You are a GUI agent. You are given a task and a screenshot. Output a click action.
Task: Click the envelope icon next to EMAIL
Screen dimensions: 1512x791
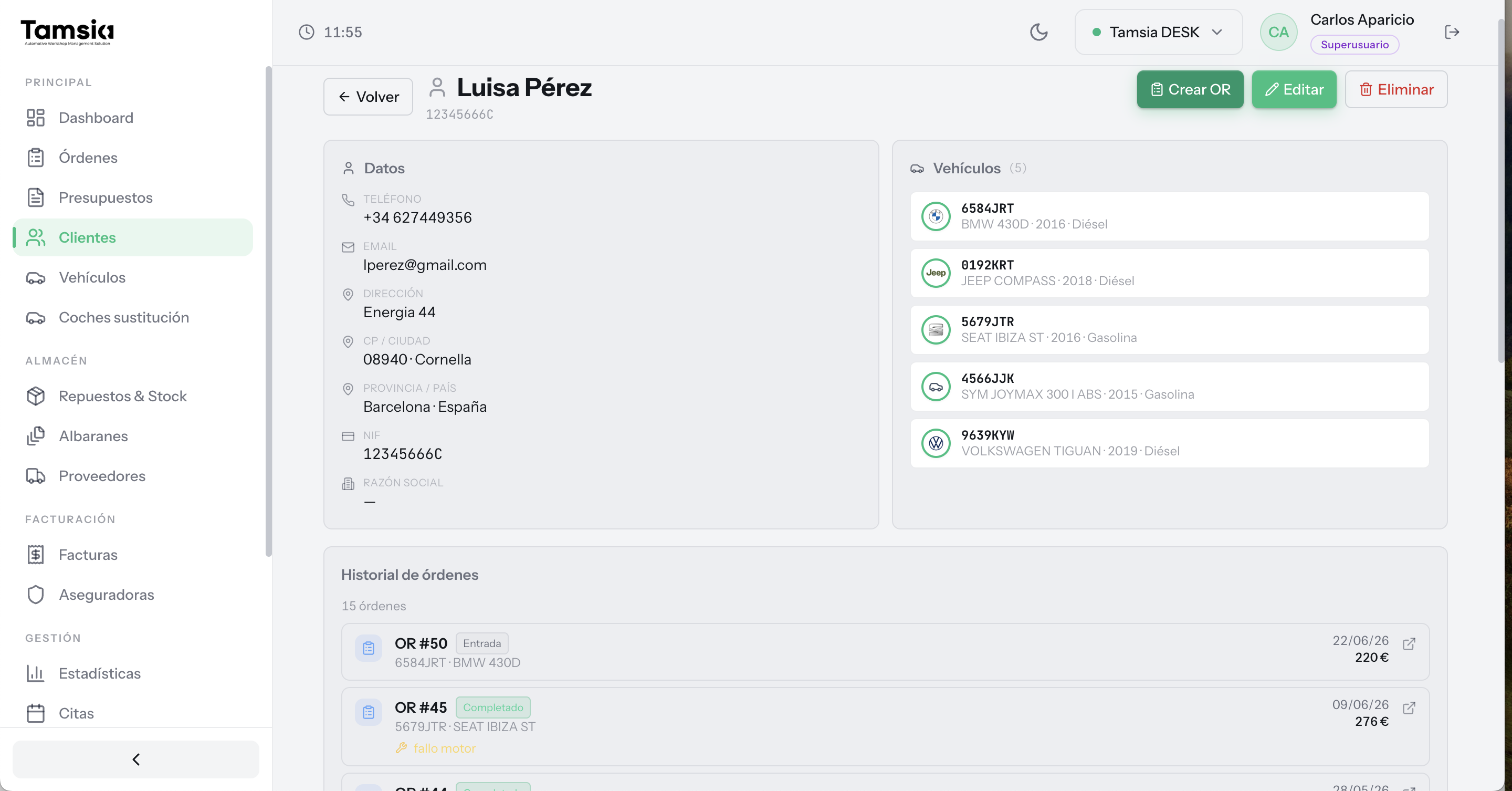(x=348, y=247)
